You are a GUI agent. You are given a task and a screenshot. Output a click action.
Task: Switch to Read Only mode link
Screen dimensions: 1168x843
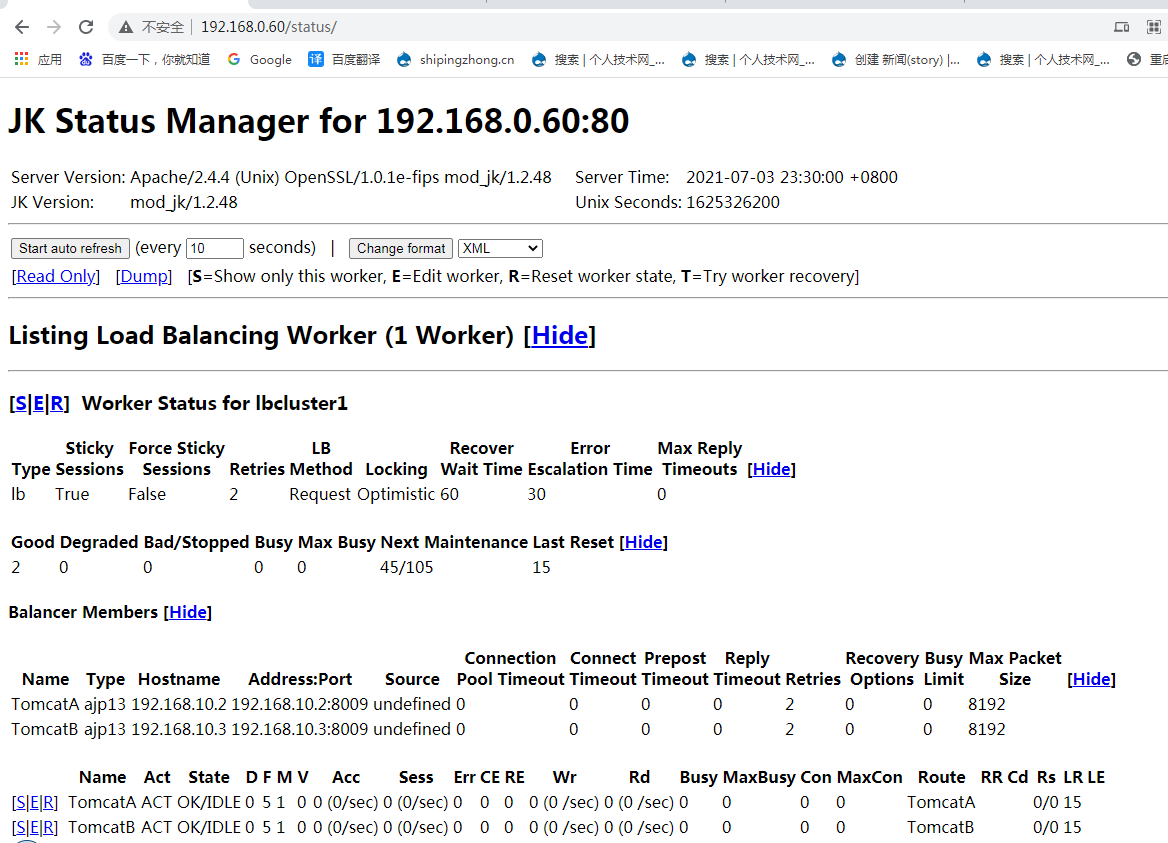click(56, 276)
